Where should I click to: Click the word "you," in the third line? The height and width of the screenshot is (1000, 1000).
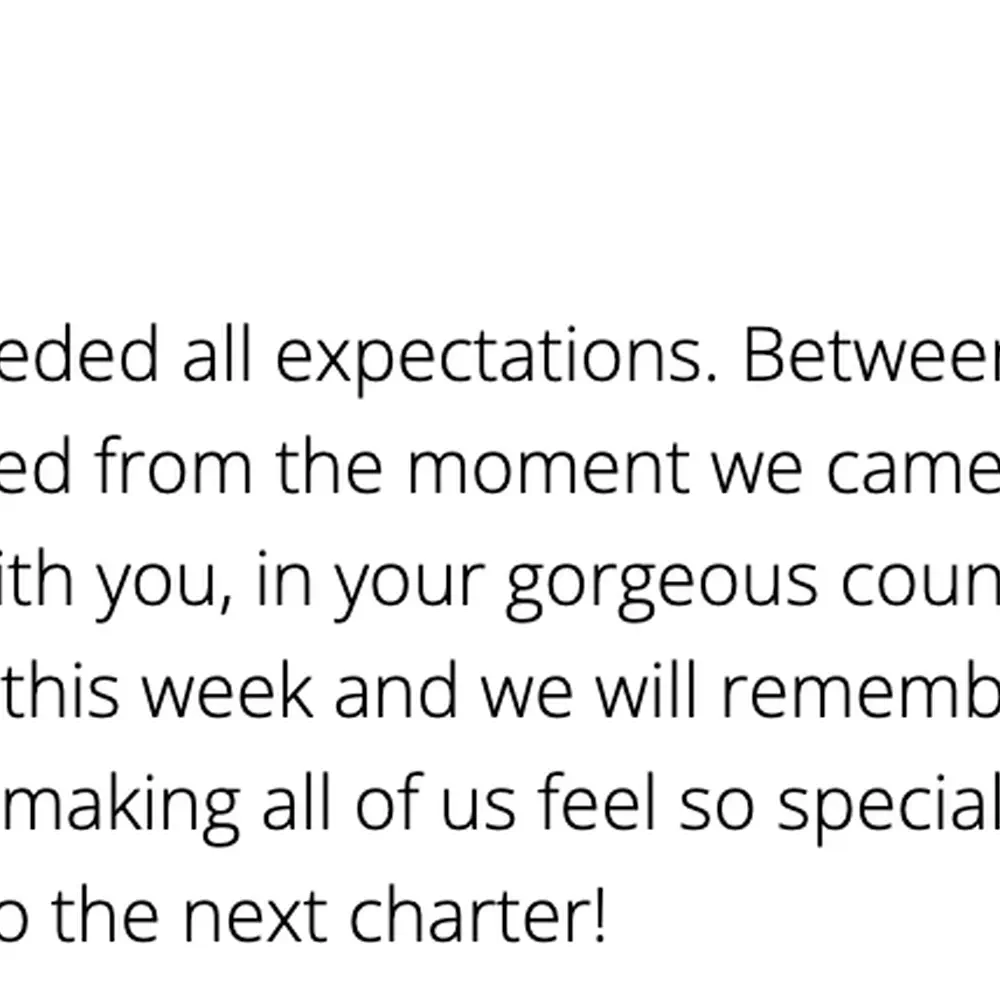(165, 584)
